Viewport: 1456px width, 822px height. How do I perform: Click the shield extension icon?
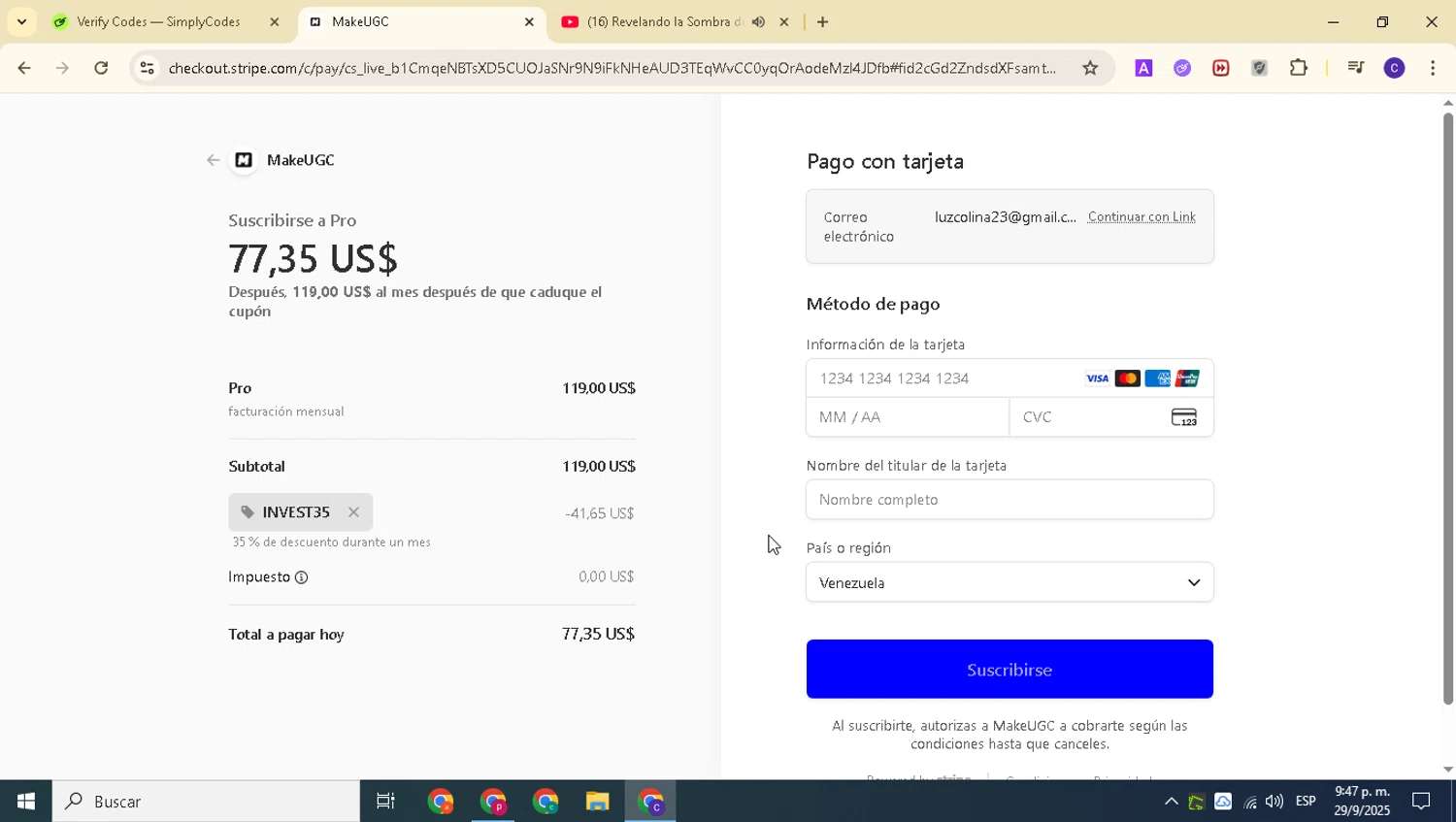(x=1259, y=68)
